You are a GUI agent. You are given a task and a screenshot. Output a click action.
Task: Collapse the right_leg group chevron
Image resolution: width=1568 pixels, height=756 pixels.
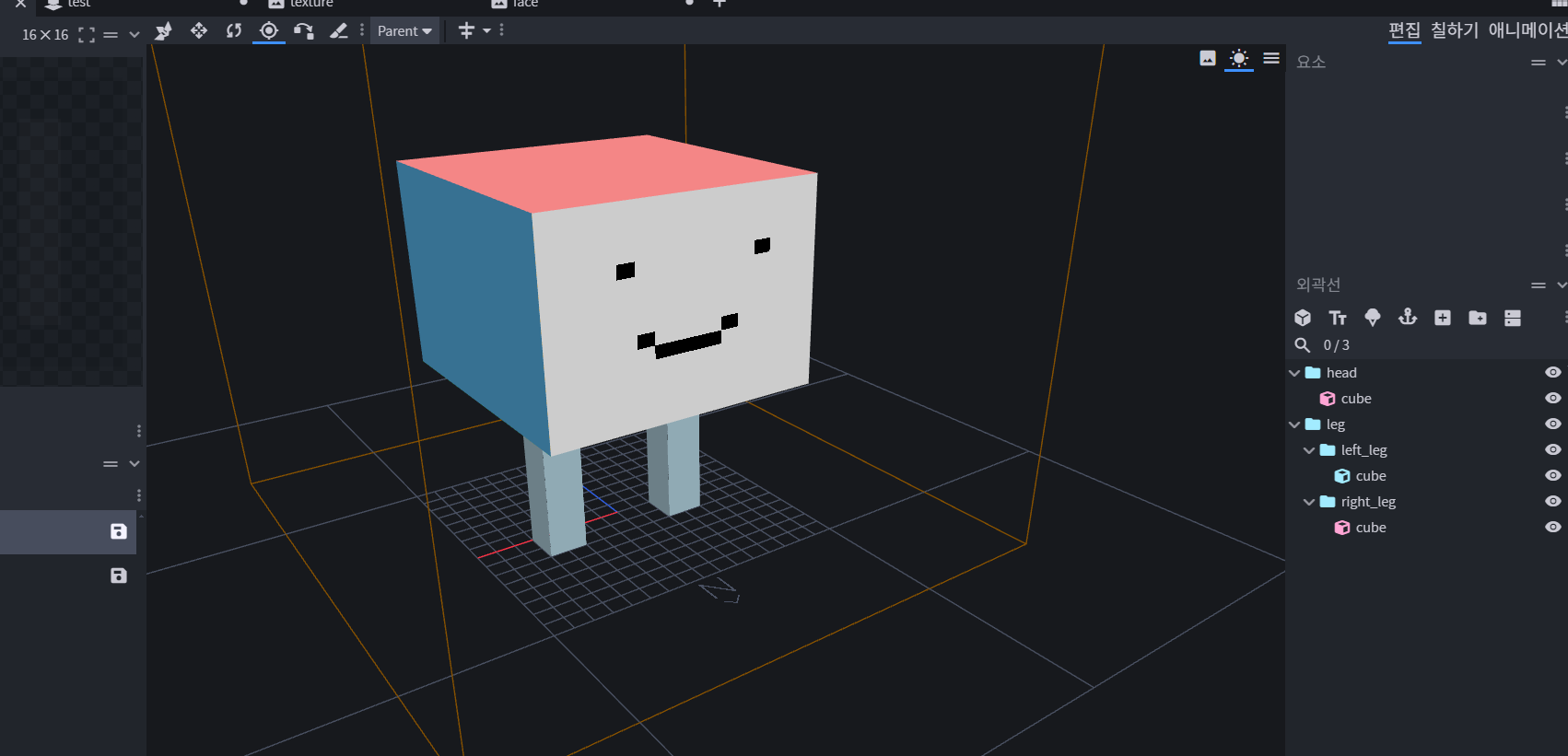[1309, 502]
